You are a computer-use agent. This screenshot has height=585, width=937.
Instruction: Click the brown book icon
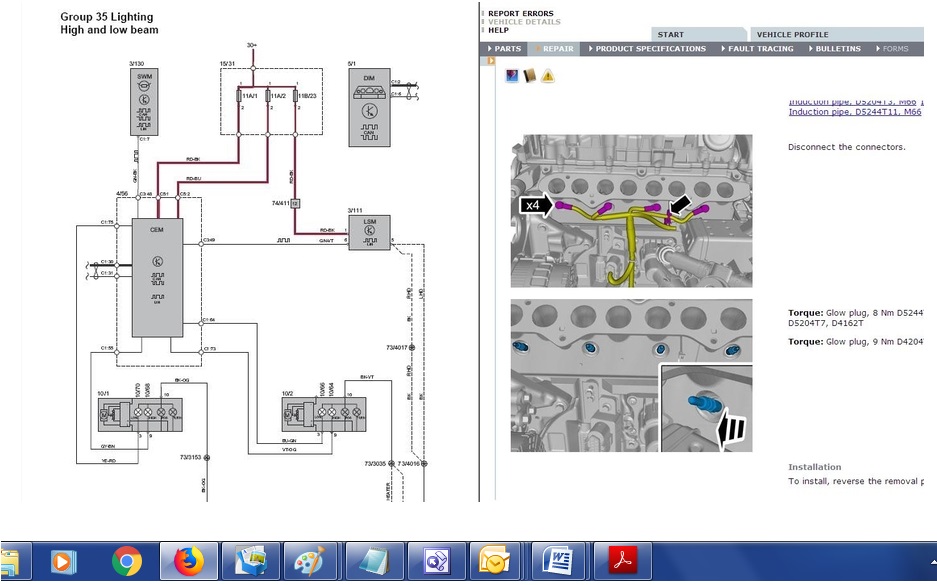[x=529, y=76]
